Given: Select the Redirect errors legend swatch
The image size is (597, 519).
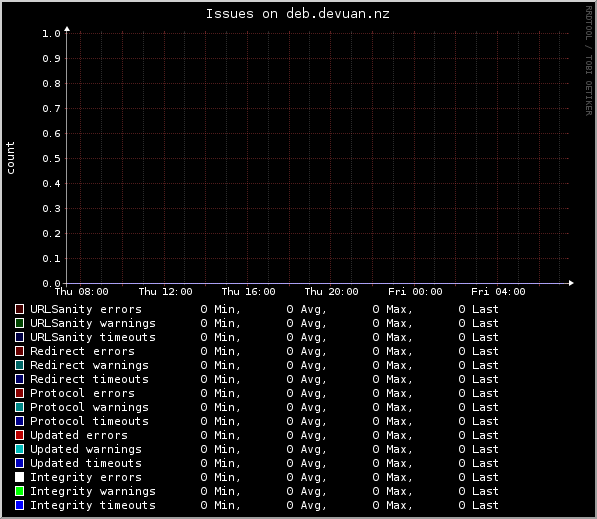Looking at the screenshot, I should 19,351.
